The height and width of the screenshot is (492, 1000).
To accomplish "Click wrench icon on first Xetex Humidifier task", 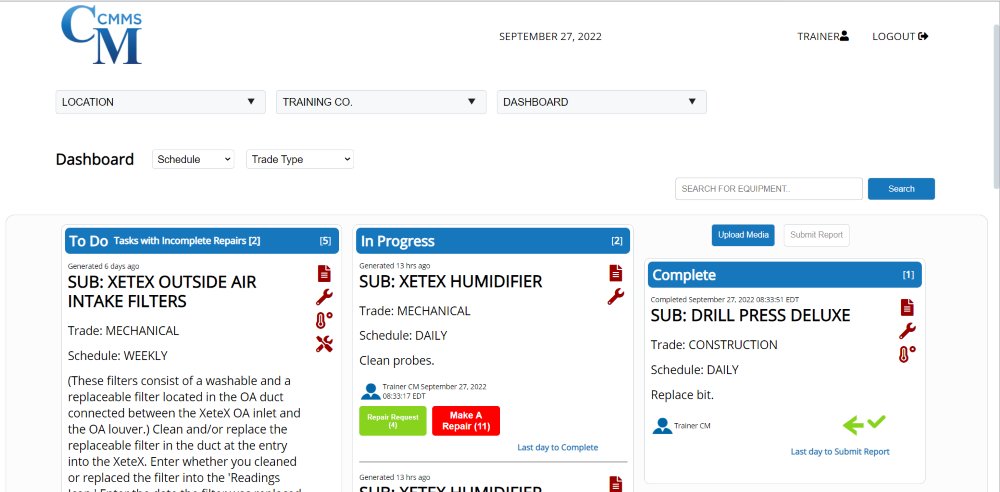I will tap(615, 297).
